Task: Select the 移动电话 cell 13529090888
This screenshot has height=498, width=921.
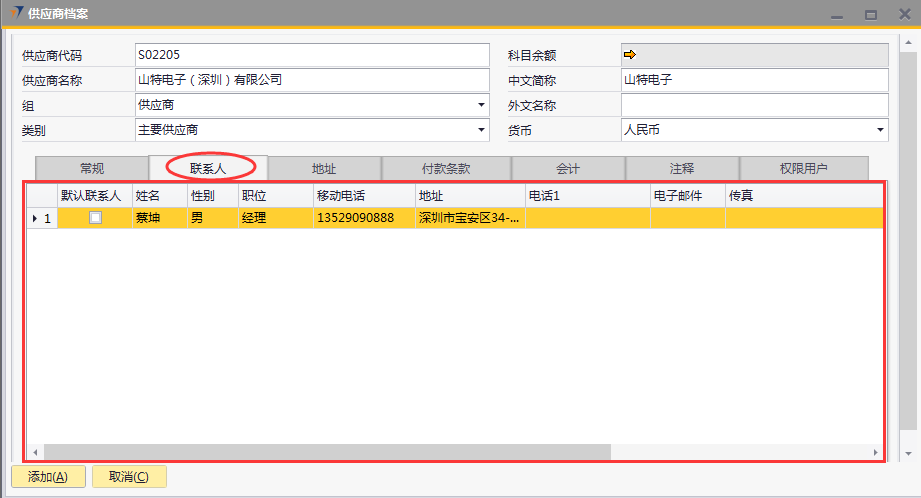Action: pos(355,218)
